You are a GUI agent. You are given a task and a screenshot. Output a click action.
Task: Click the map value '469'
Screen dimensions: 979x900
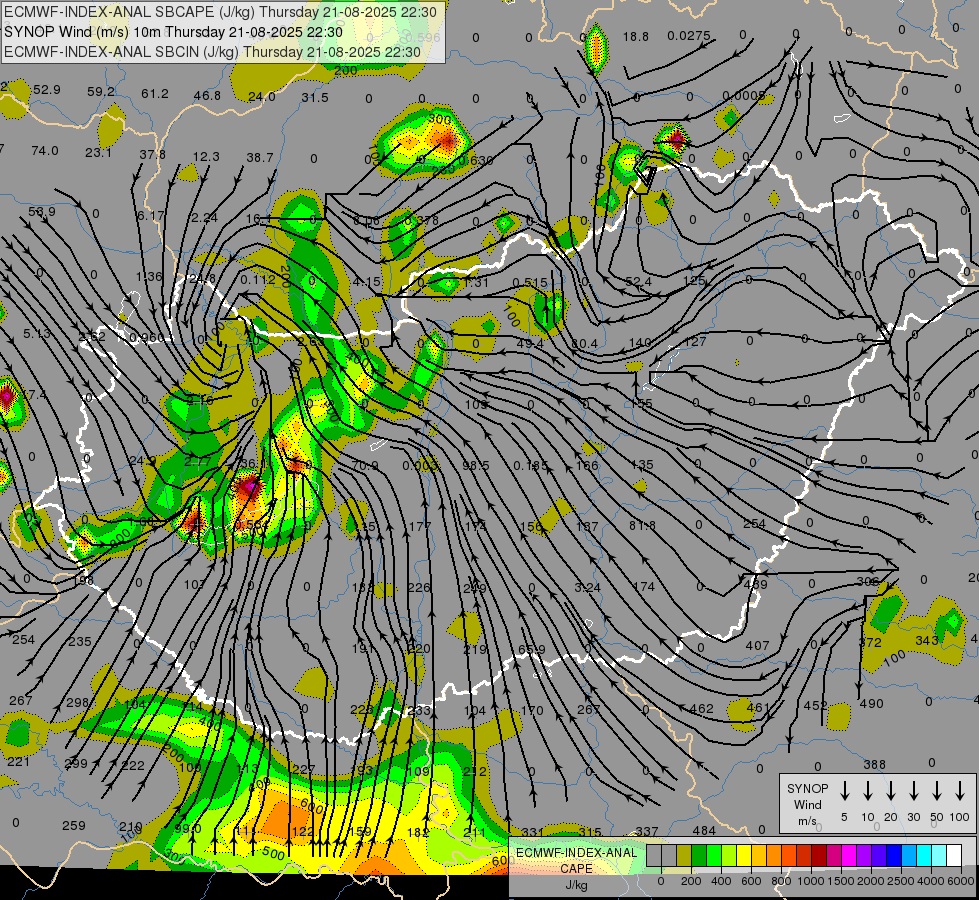755,585
